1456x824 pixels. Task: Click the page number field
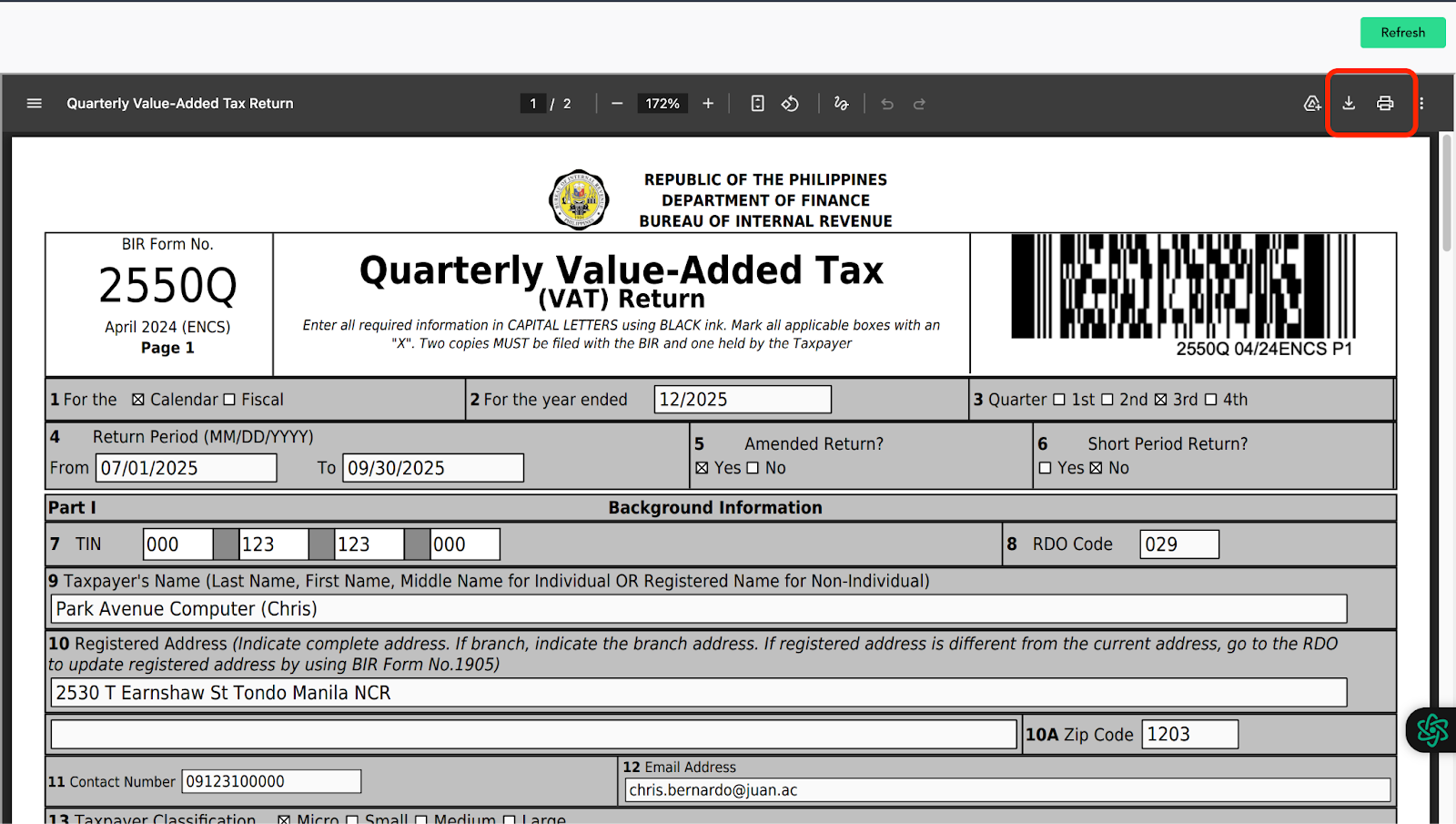tap(533, 104)
